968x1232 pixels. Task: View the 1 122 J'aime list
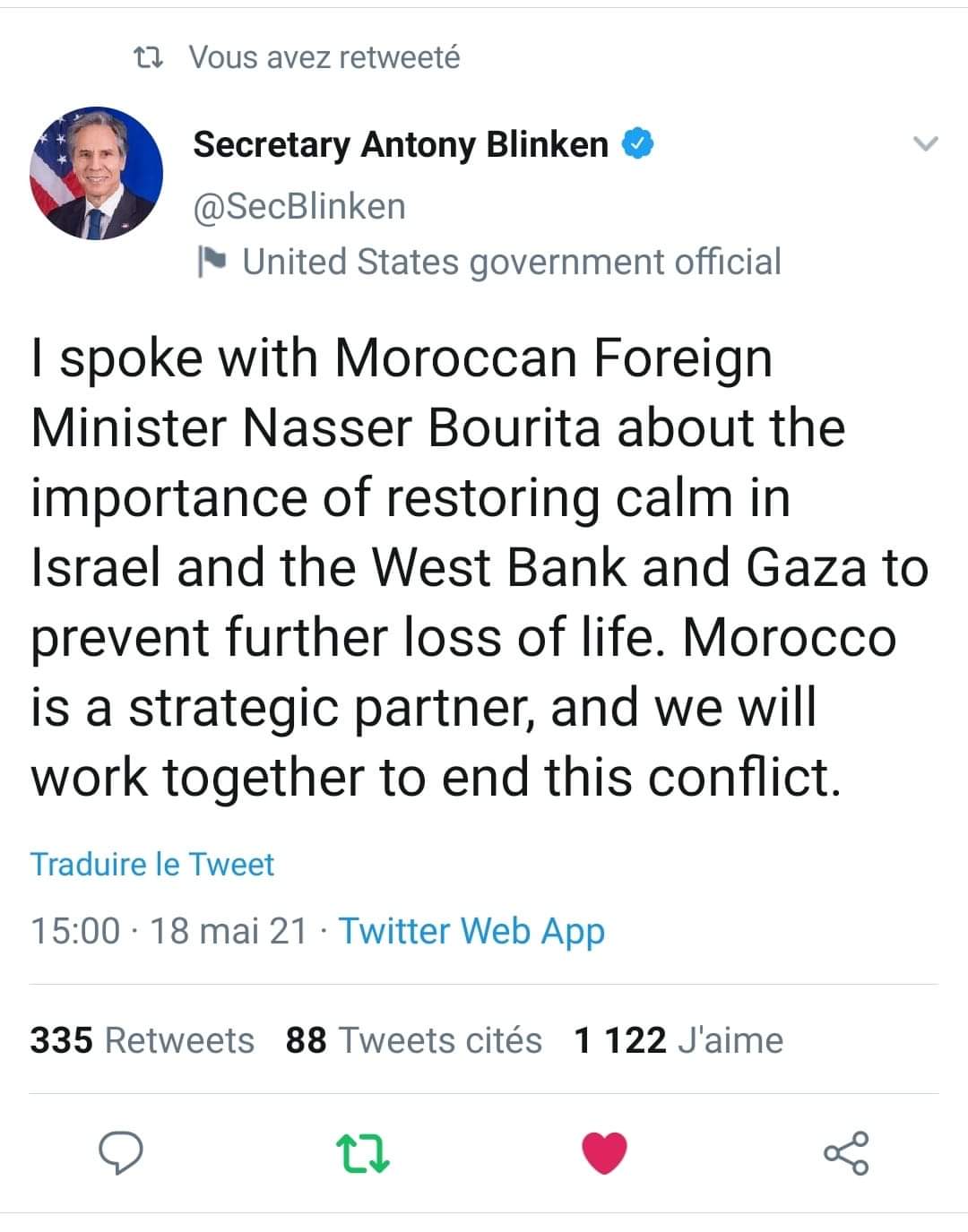point(678,1040)
